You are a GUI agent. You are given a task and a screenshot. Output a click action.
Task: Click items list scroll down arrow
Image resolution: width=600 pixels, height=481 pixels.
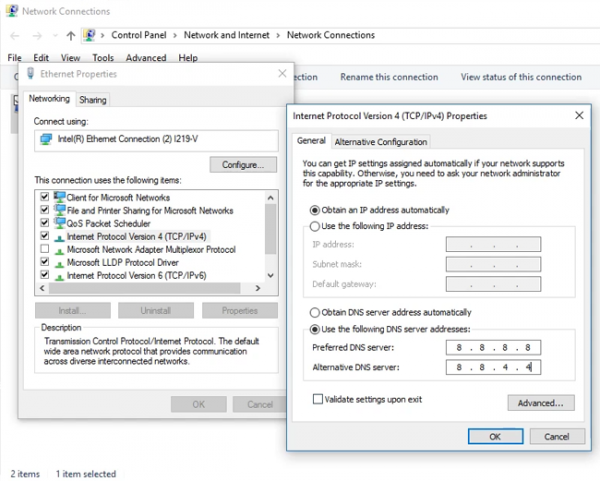271,275
